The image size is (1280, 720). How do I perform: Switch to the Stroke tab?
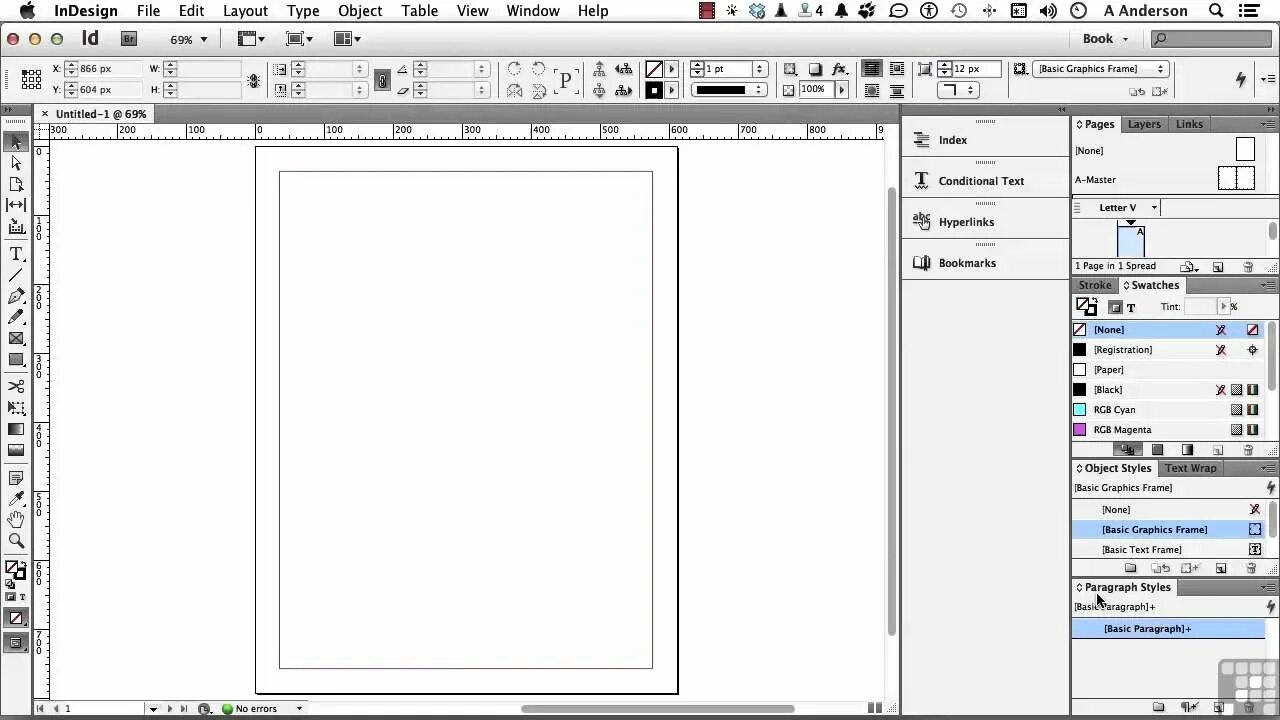pos(1094,285)
